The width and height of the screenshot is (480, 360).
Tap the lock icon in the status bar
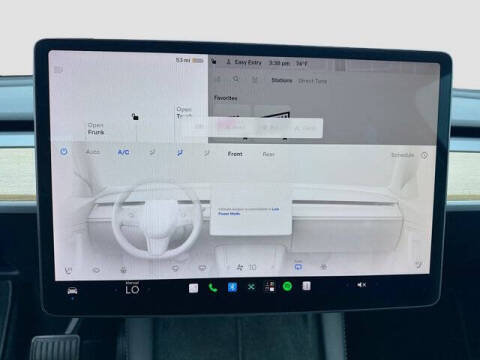(x=214, y=61)
